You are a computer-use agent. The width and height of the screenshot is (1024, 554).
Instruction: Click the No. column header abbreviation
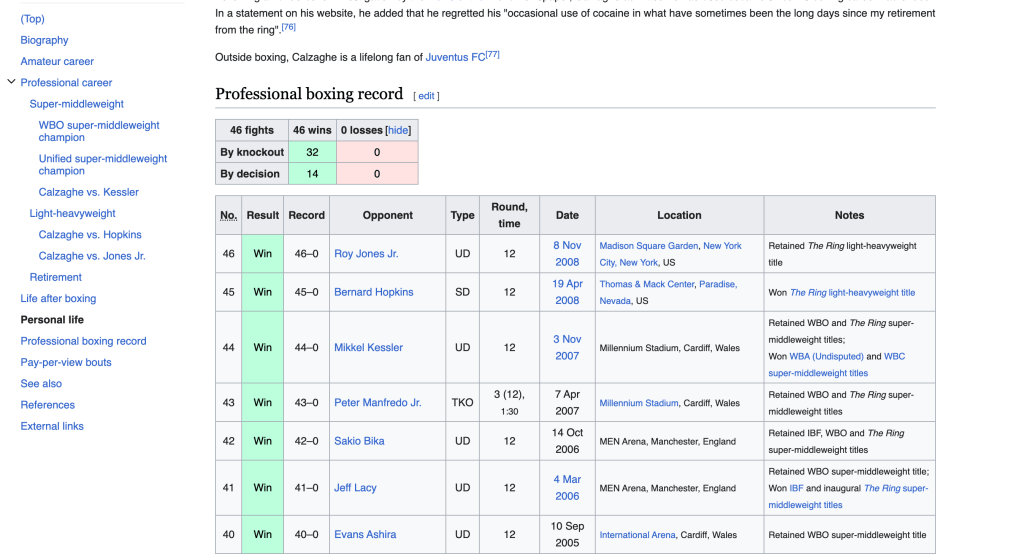pyautogui.click(x=229, y=215)
